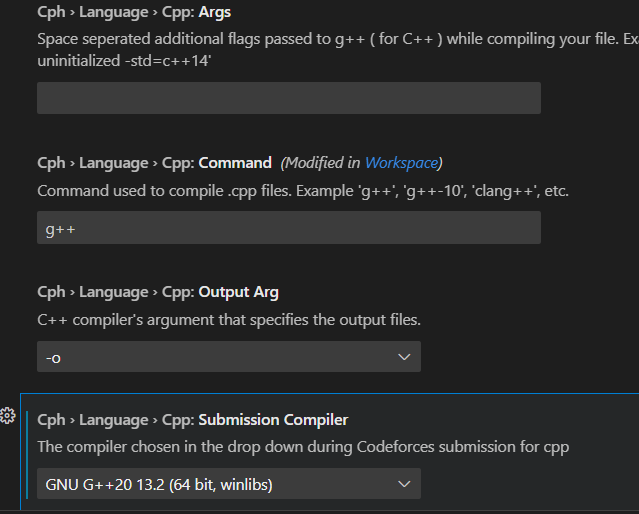Click the Codeforces submission compiler description text
Image resolution: width=639 pixels, height=514 pixels.
click(303, 447)
